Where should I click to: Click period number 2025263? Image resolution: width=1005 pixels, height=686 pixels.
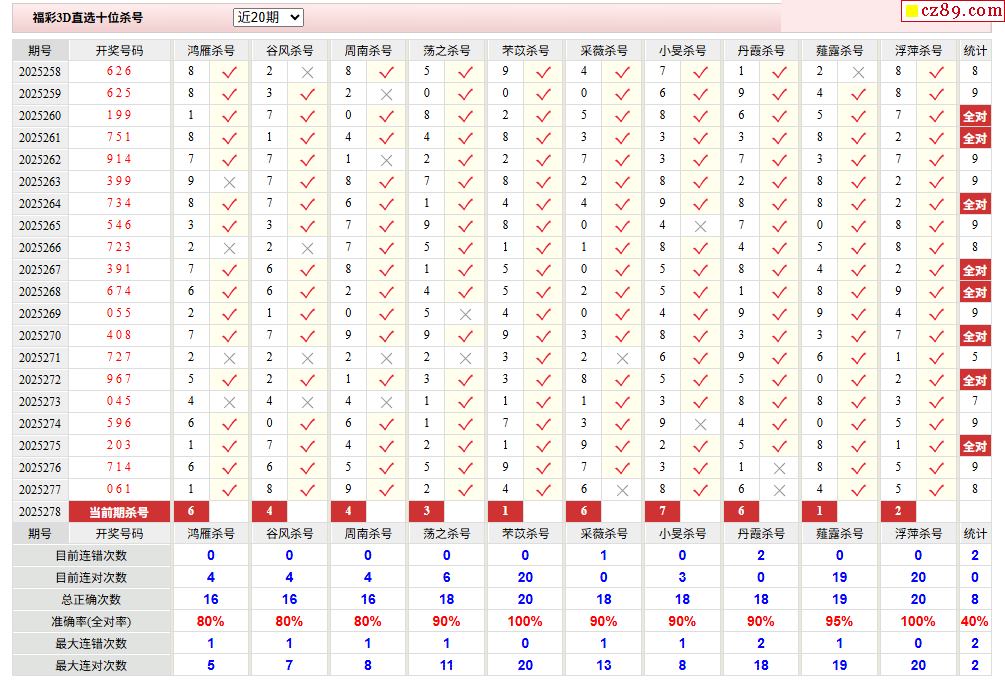point(40,182)
